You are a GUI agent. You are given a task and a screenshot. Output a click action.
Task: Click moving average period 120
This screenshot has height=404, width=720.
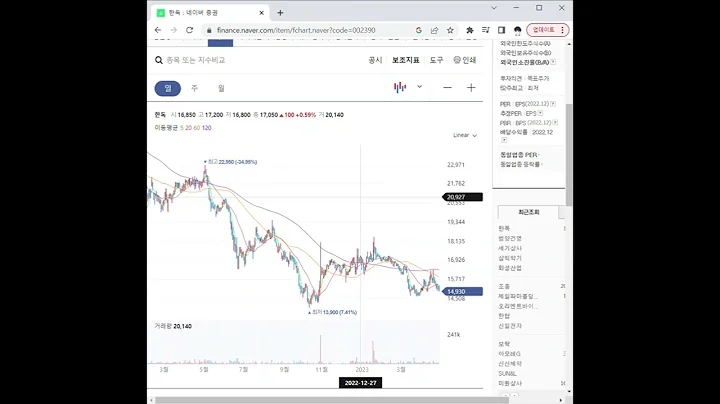[x=207, y=128]
